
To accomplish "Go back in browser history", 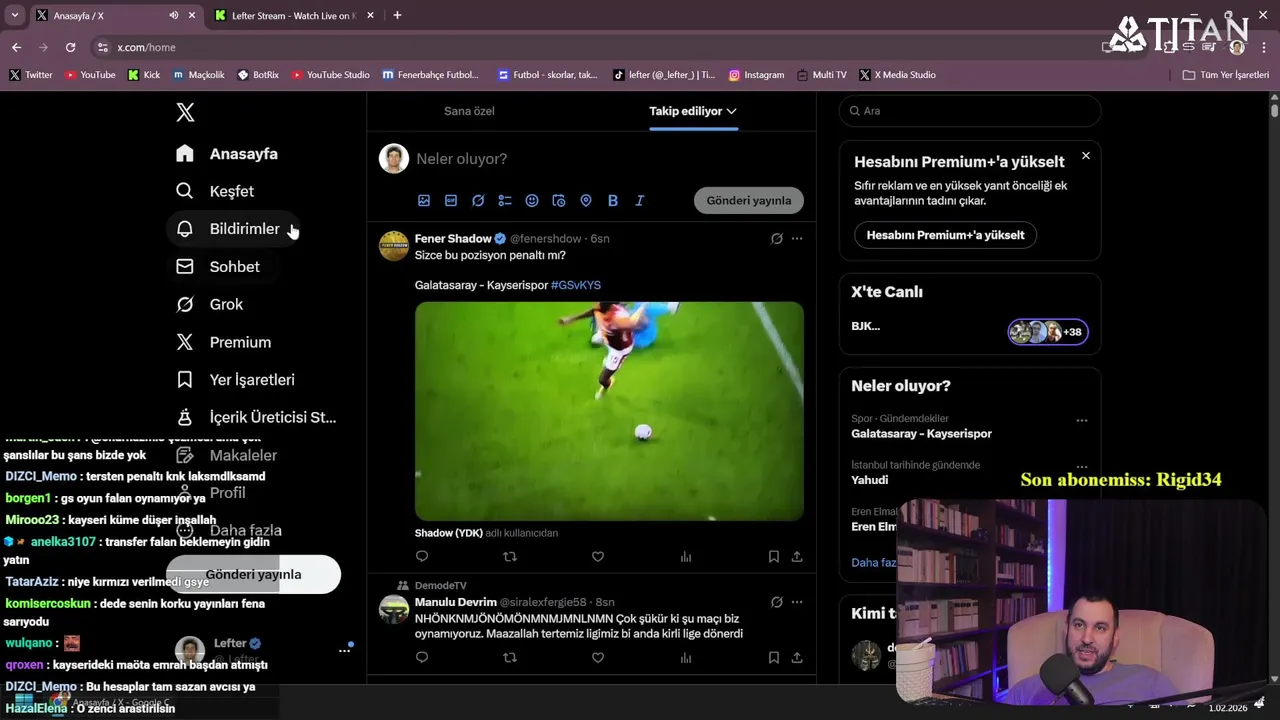I will [x=16, y=47].
